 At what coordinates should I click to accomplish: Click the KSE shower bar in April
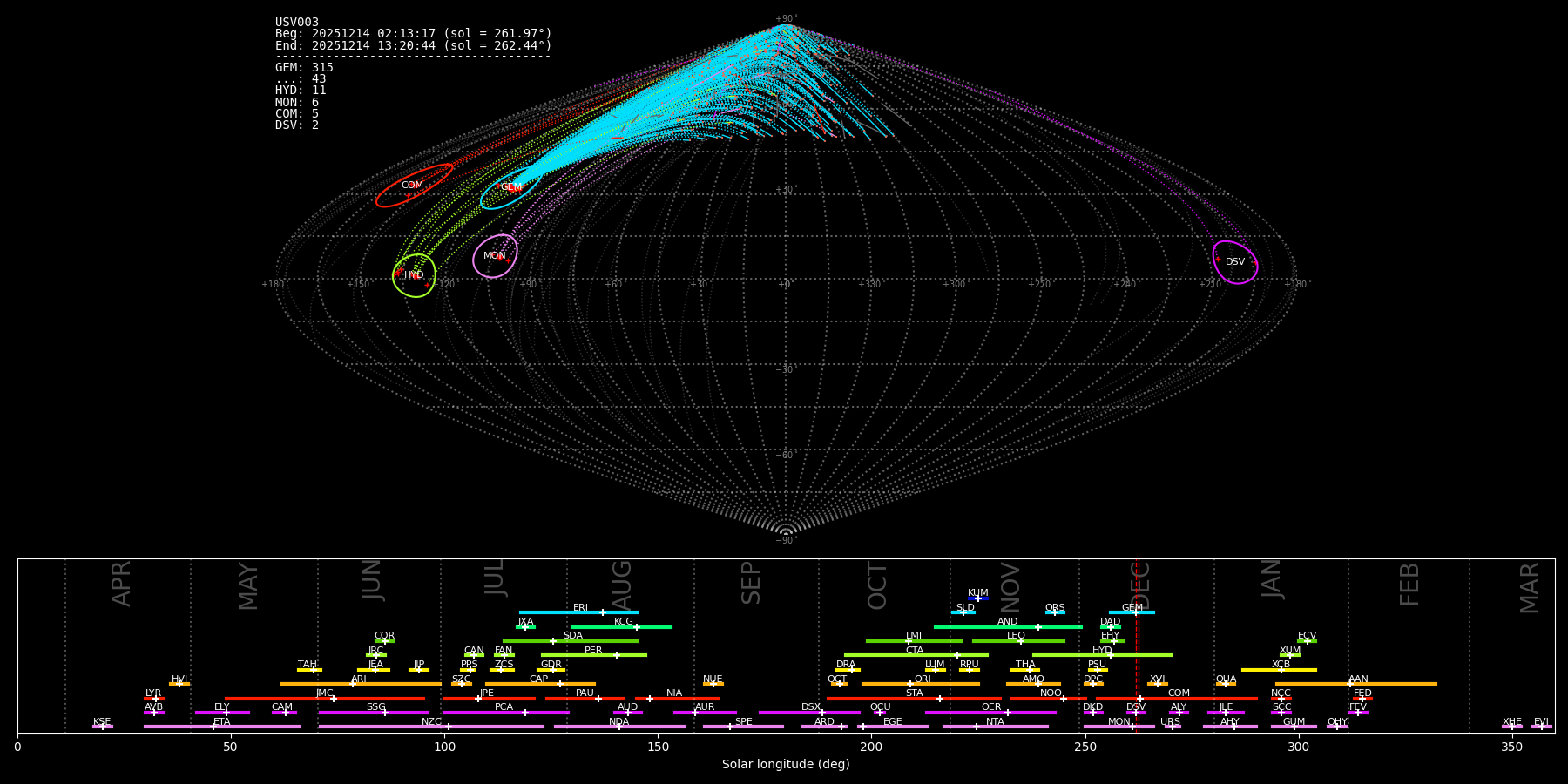tap(102, 727)
